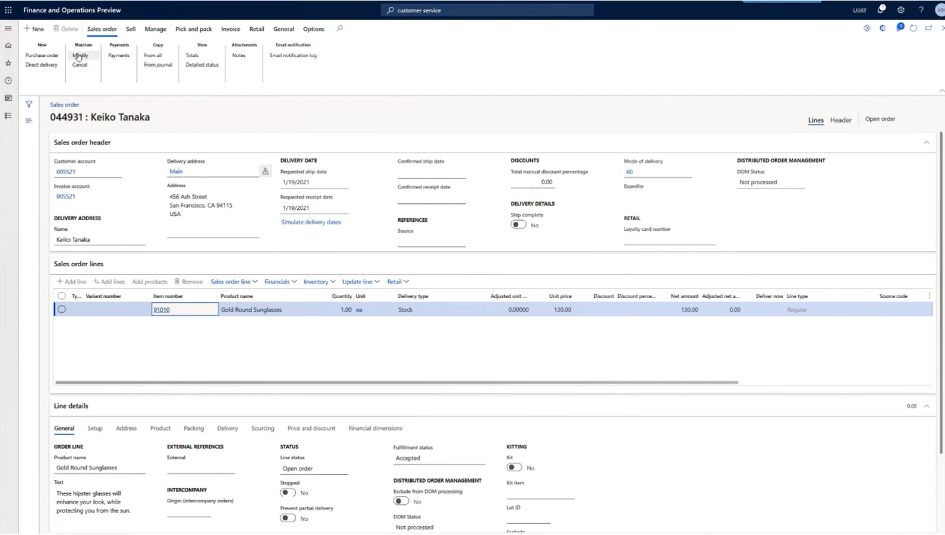945x535 pixels.
Task: Open the app launcher waffle icon
Action: [x=9, y=9]
